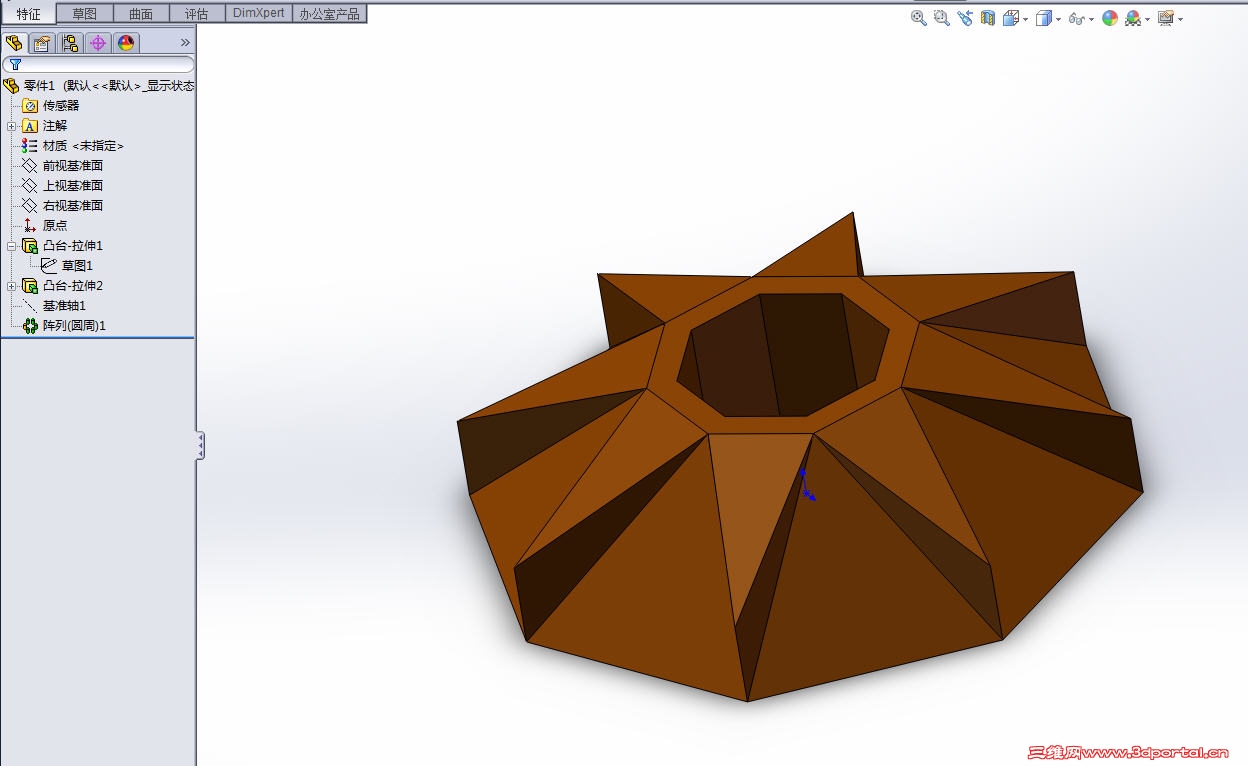
Task: Select 草图1 under 凸台-拉伸1
Action: [x=77, y=266]
